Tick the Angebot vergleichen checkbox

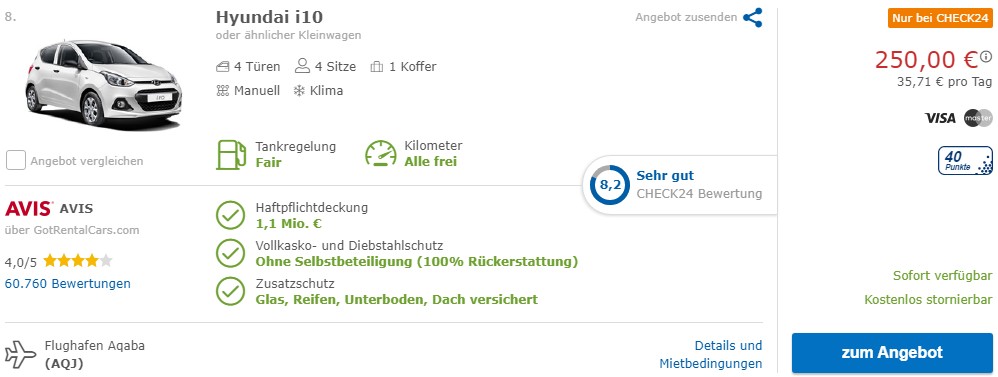click(x=16, y=160)
